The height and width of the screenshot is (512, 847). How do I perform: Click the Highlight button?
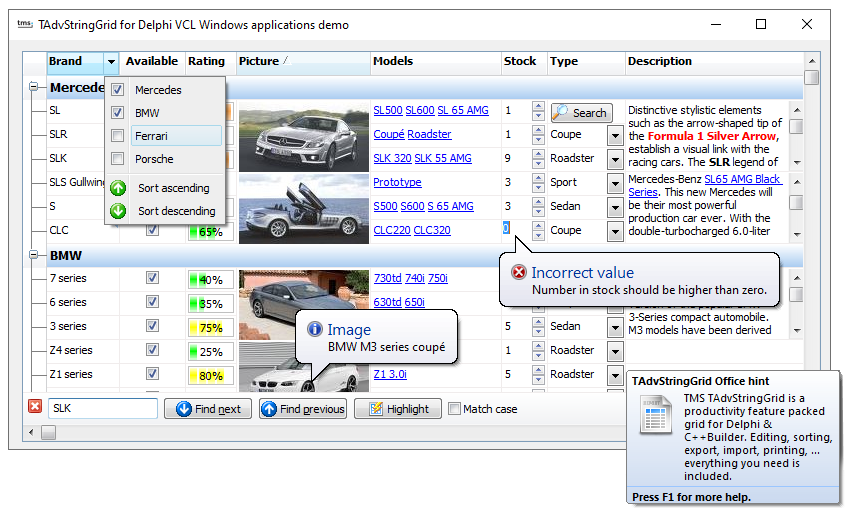tap(398, 409)
